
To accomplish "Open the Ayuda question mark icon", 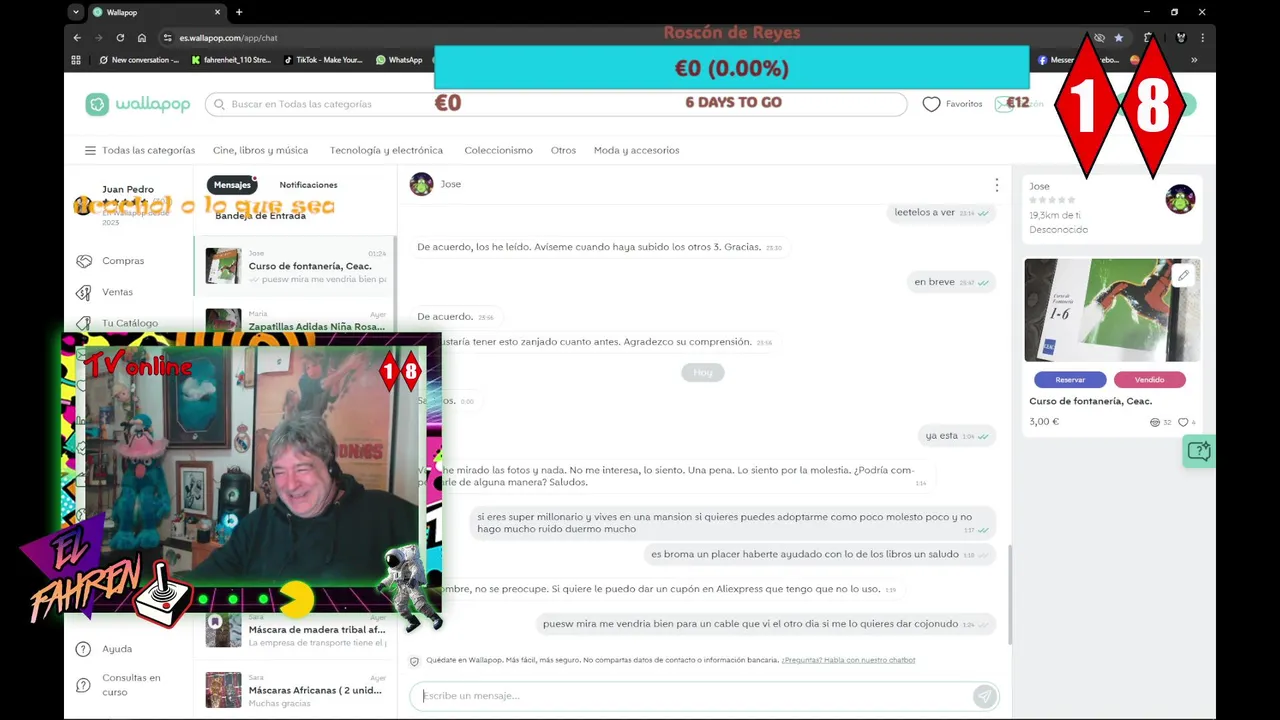I will coord(84,649).
